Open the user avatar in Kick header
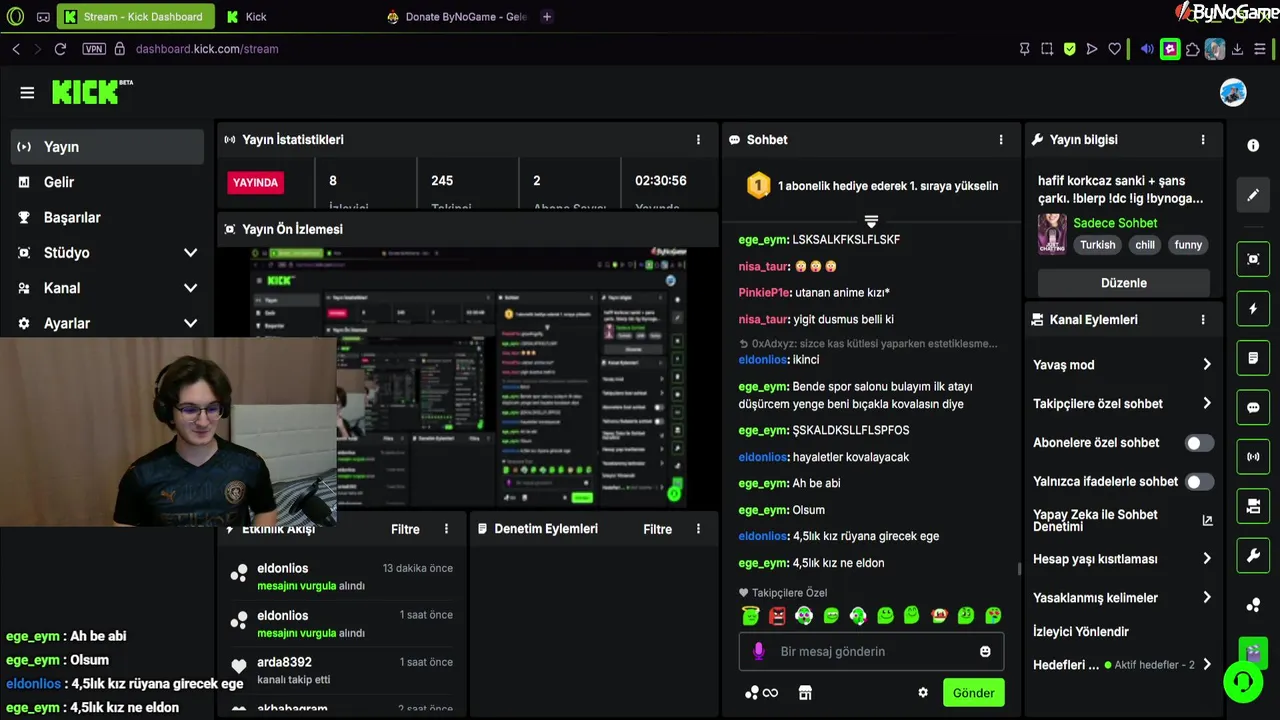The image size is (1280, 720). 1233,92
